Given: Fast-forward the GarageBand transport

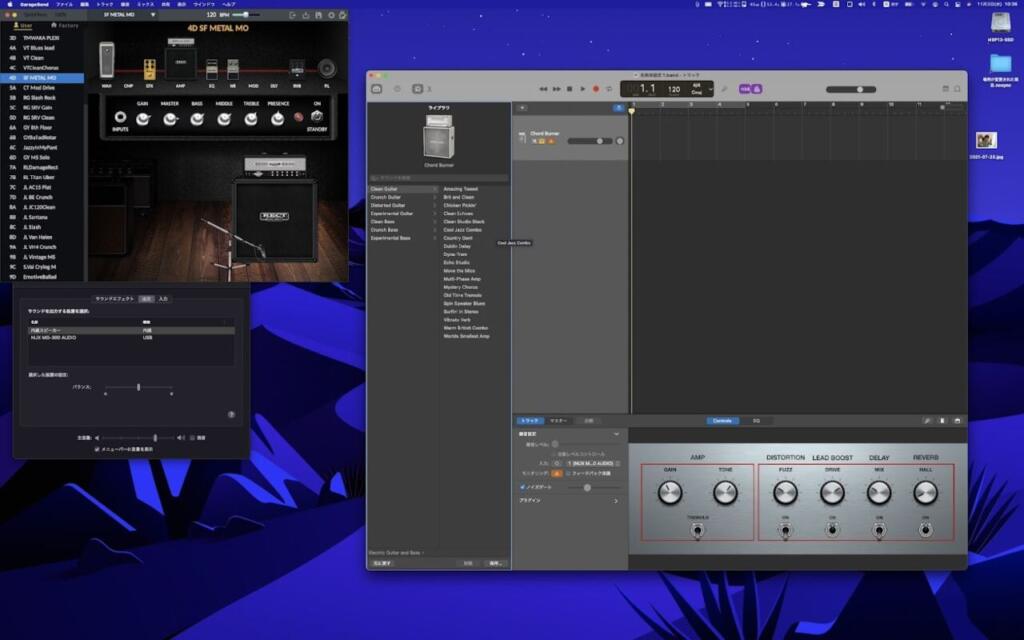Looking at the screenshot, I should click(x=556, y=89).
